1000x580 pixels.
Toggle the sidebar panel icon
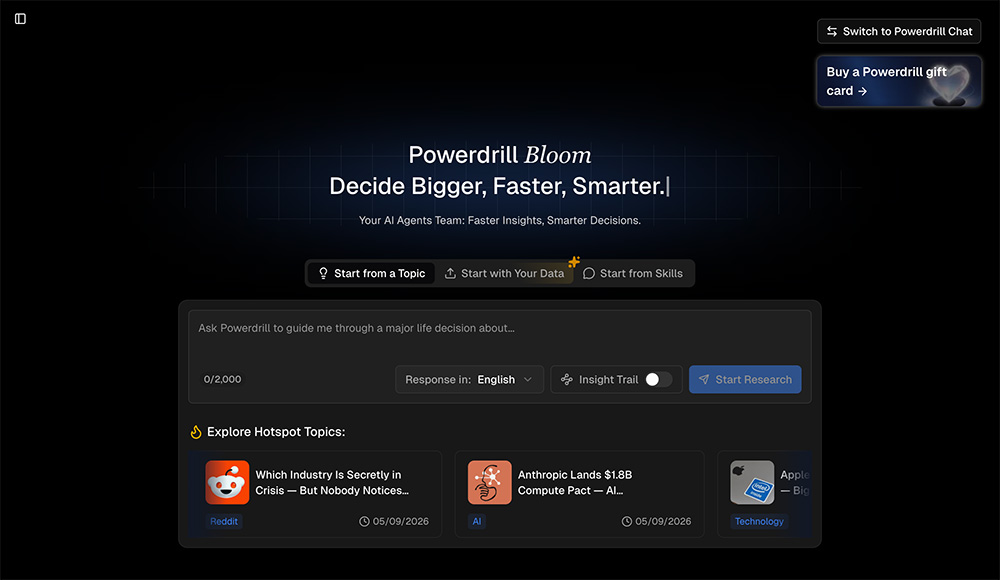[x=20, y=19]
